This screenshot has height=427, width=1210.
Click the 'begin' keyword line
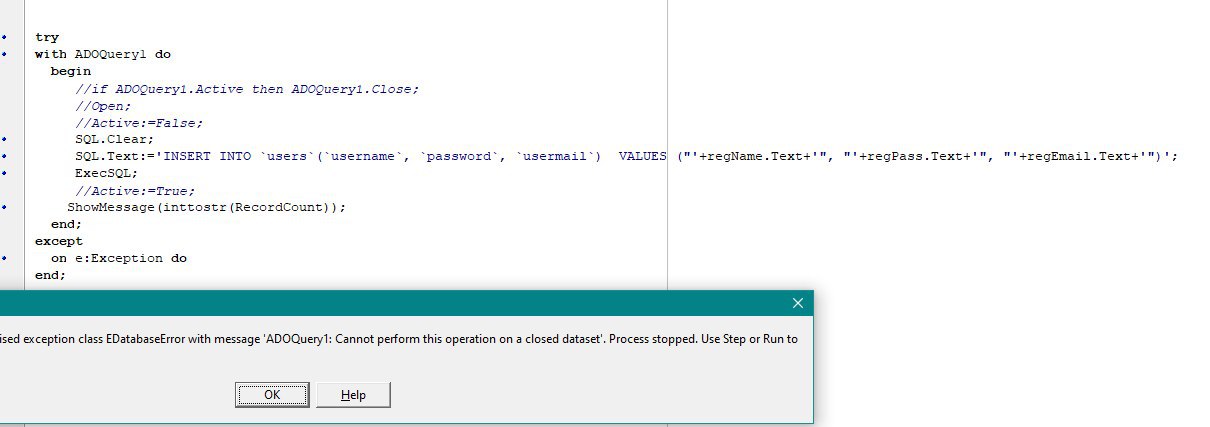tap(71, 71)
